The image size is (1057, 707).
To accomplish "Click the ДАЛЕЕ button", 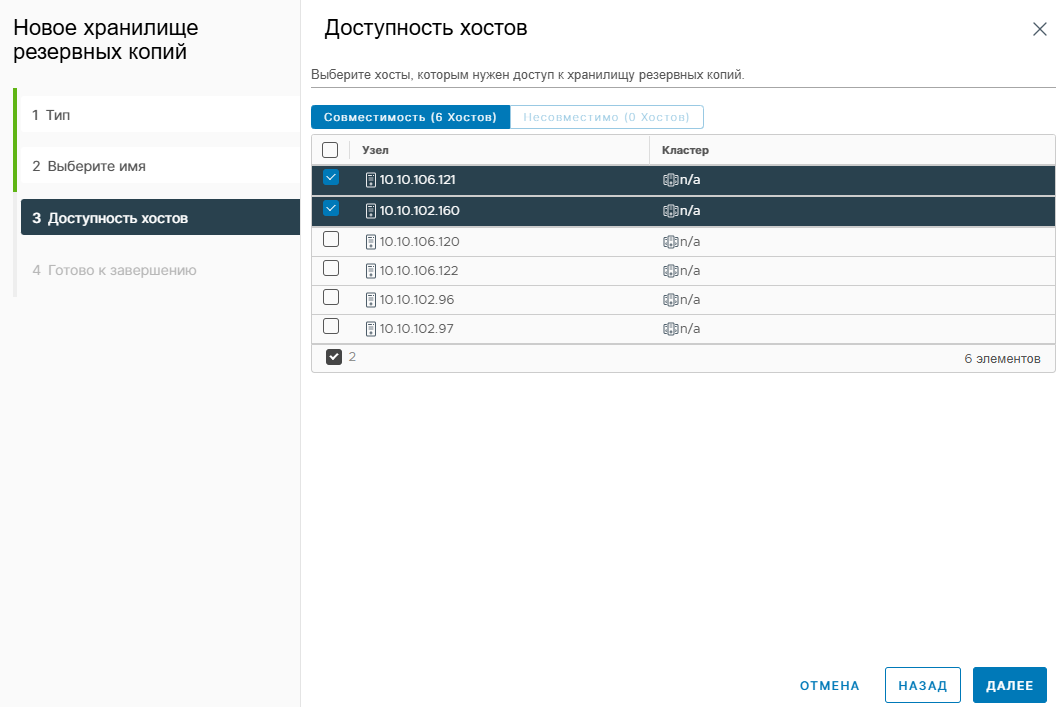I will pyautogui.click(x=1010, y=685).
